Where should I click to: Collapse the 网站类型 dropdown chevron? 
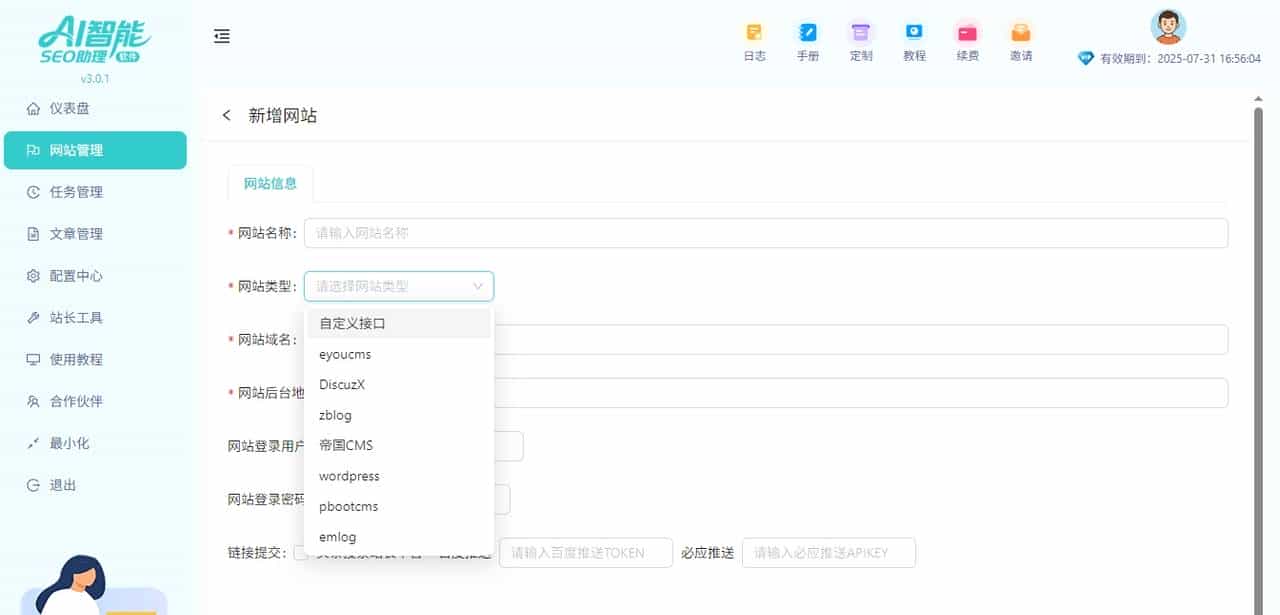478,286
